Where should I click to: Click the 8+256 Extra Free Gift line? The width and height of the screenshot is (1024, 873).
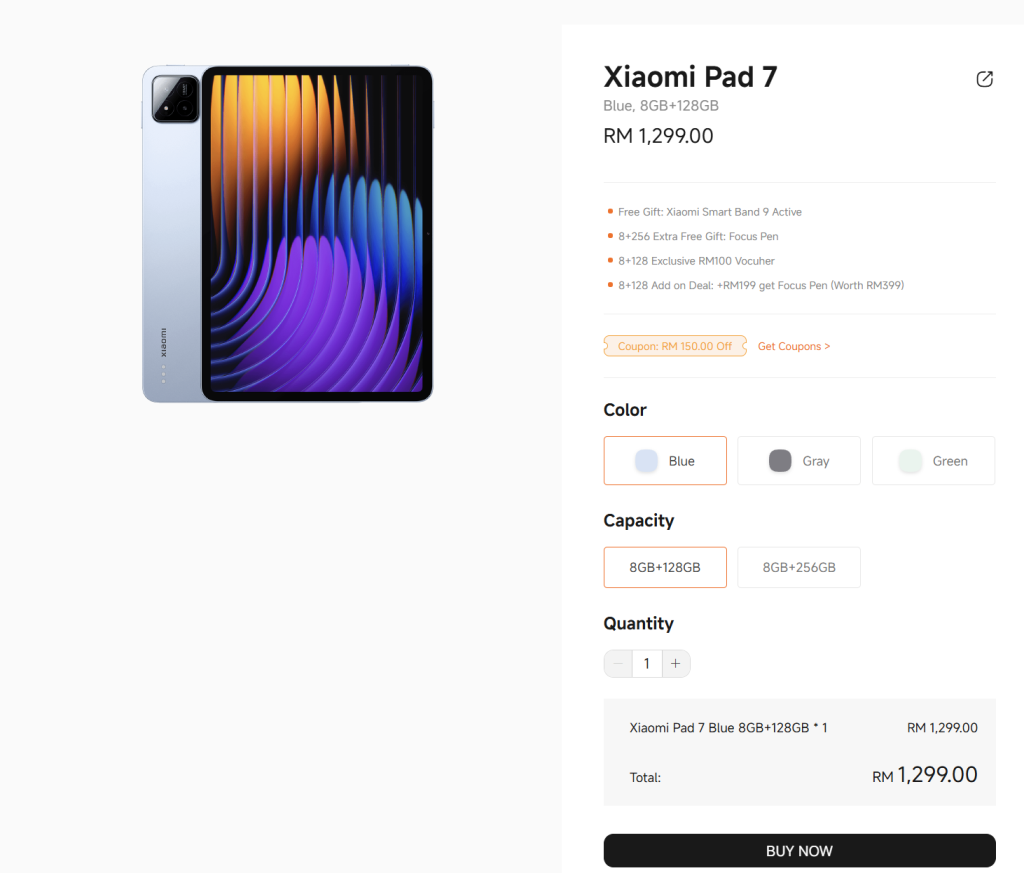[x=698, y=237]
